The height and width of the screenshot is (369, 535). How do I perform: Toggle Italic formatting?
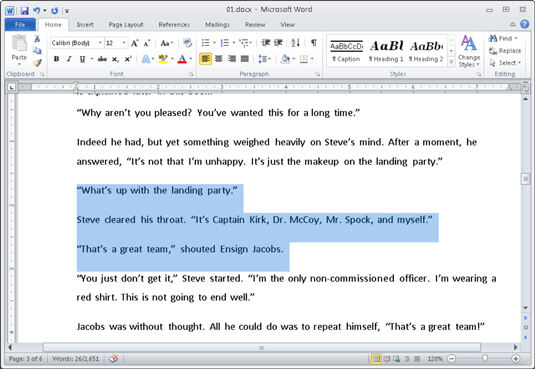[x=69, y=59]
